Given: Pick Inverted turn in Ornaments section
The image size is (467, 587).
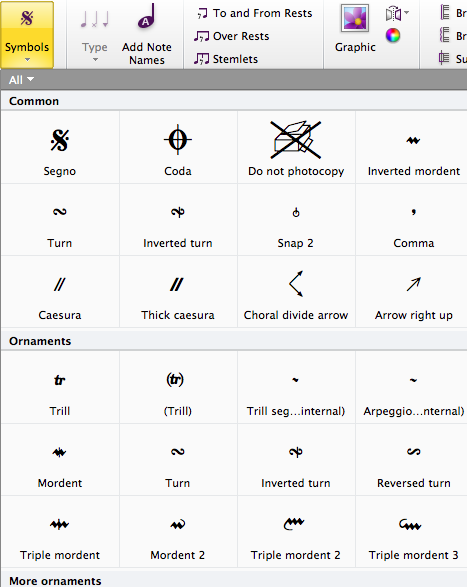Looking at the screenshot, I should [x=296, y=460].
